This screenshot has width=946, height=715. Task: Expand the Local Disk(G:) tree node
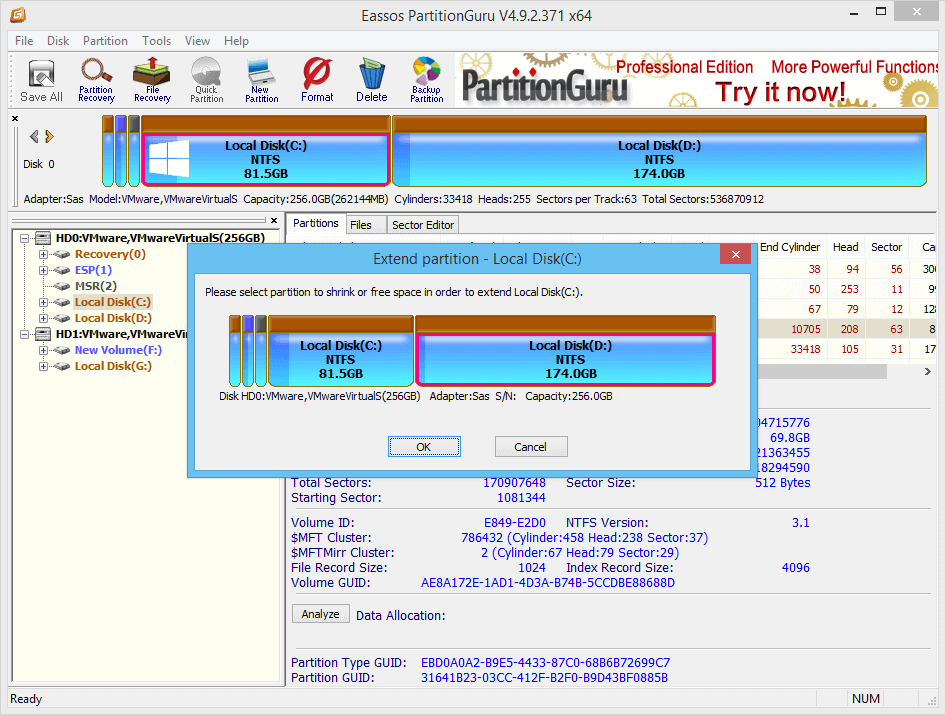tap(43, 366)
